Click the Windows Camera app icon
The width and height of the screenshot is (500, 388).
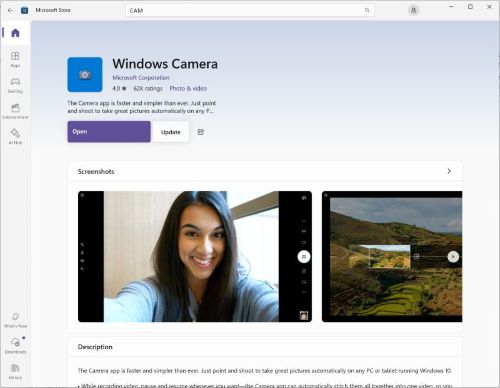point(85,75)
